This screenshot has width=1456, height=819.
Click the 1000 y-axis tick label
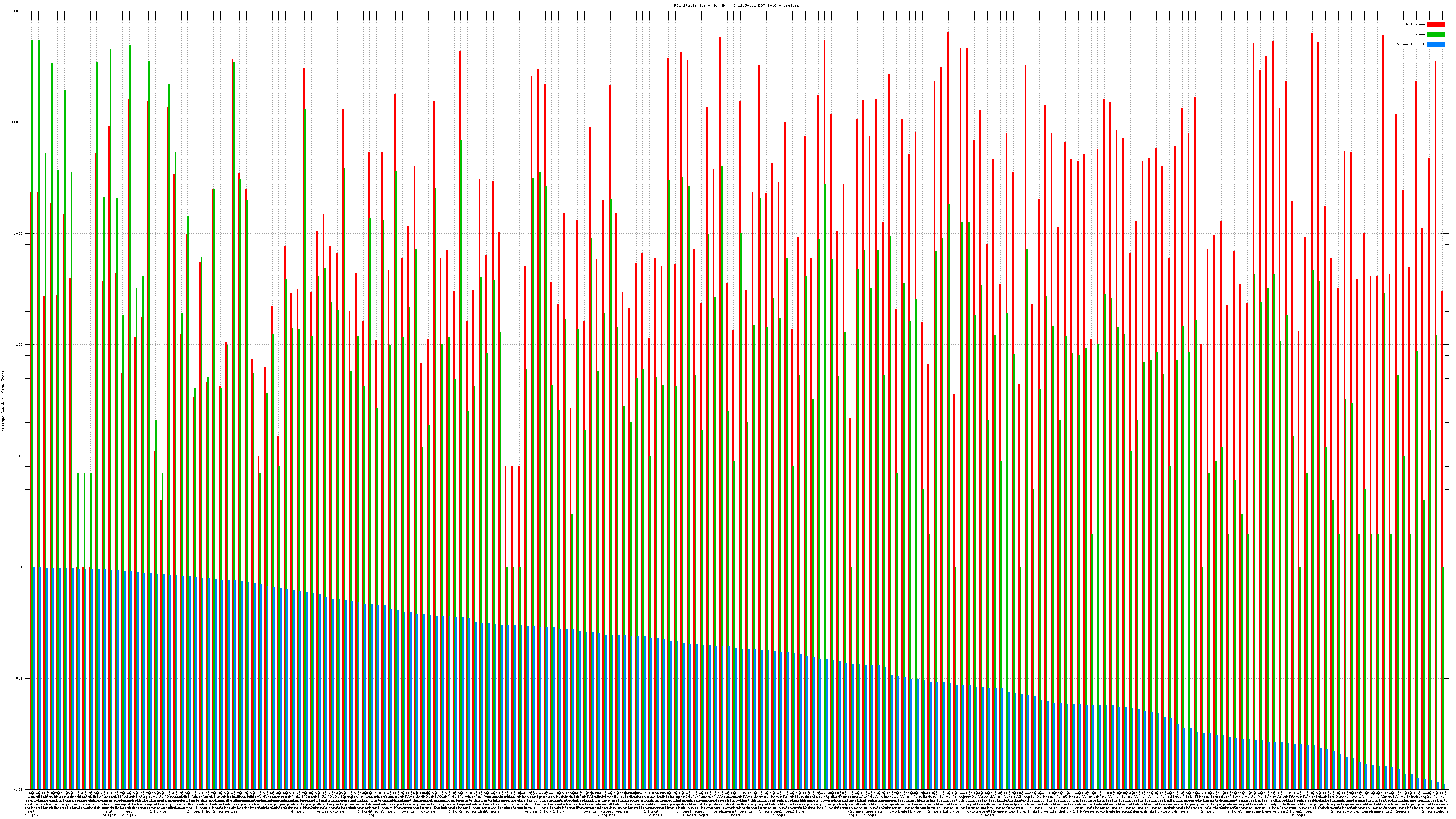point(19,233)
